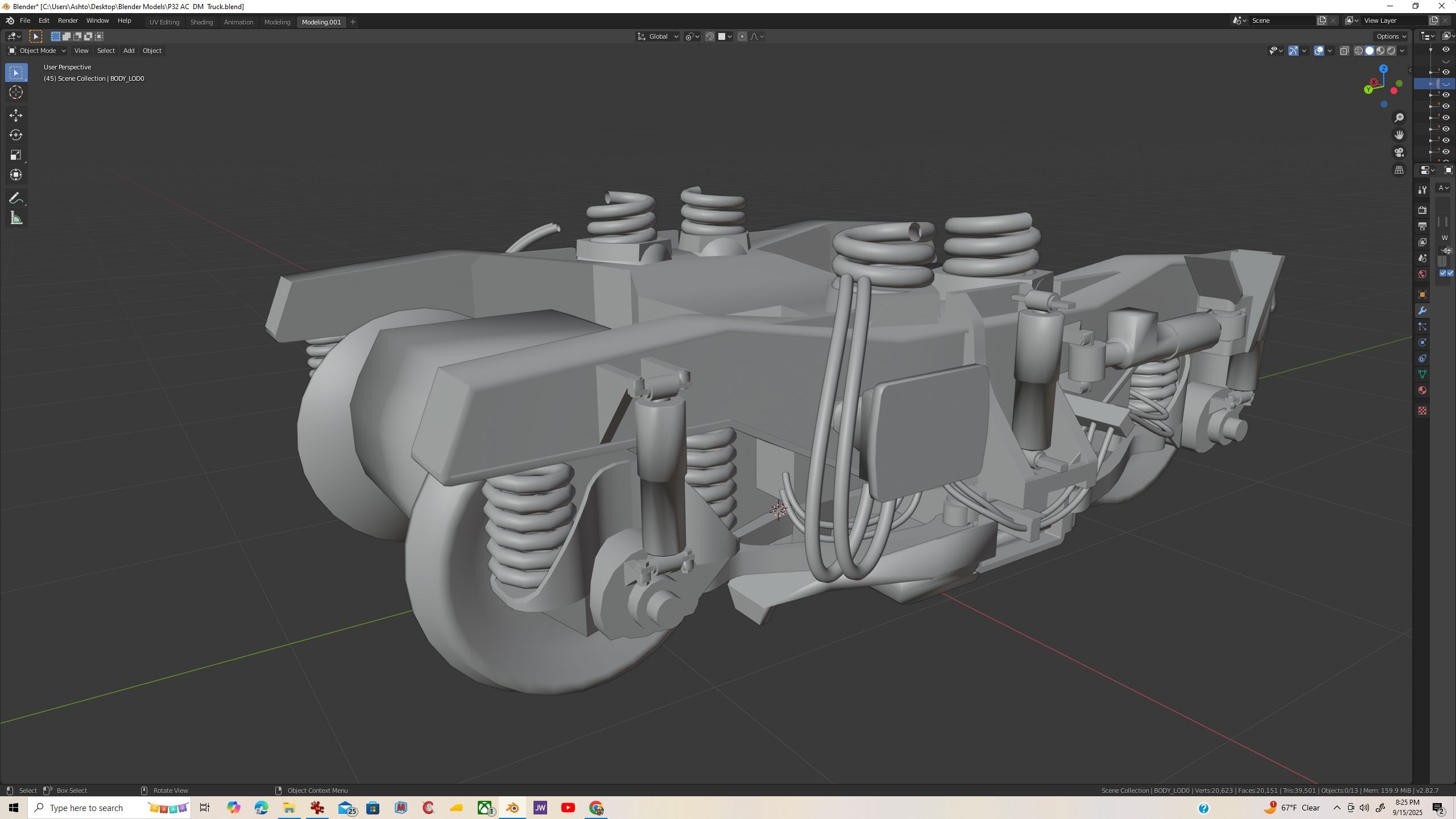Open the Render menu
This screenshot has width=1456, height=819.
(x=68, y=20)
